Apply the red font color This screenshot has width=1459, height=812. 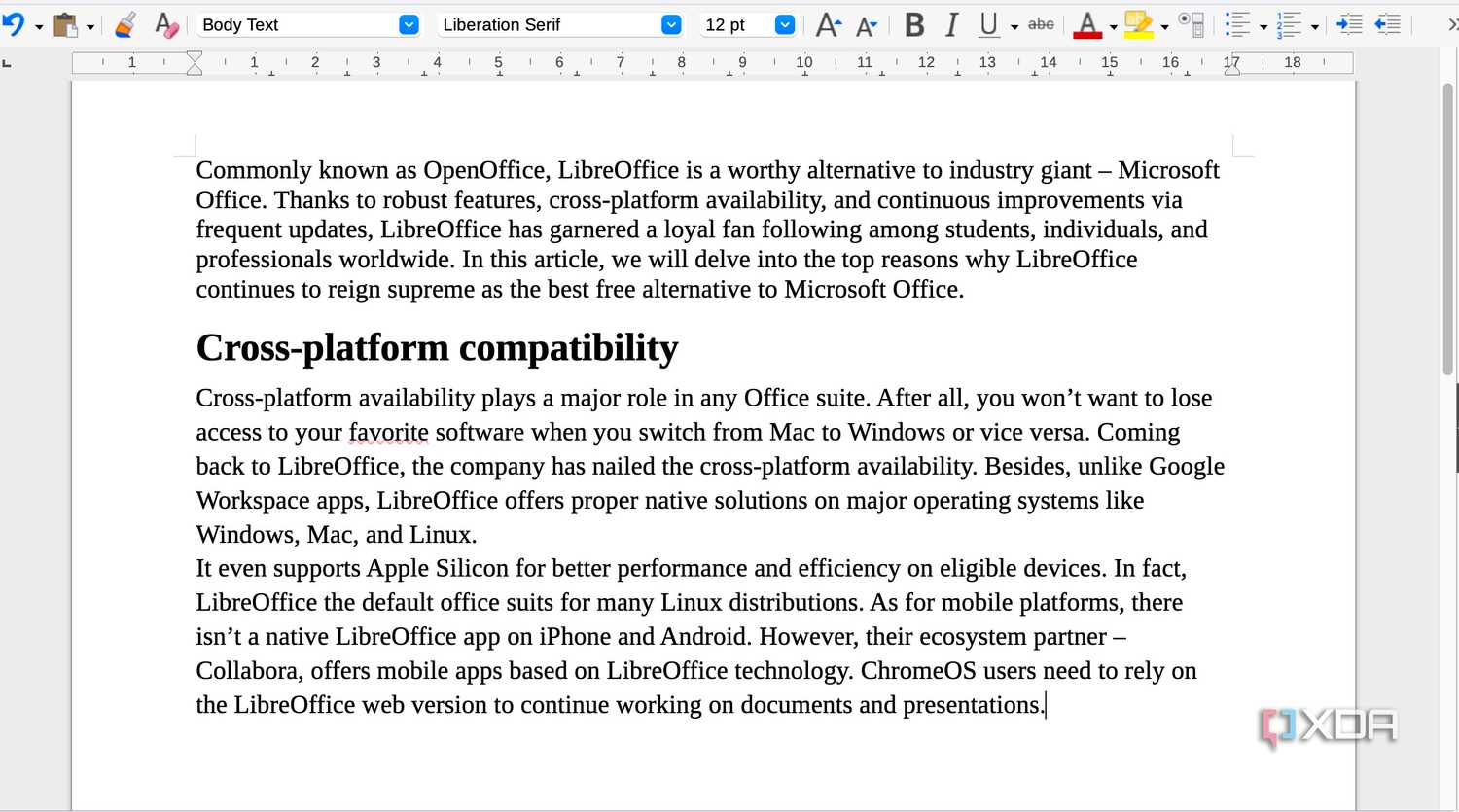click(1087, 25)
